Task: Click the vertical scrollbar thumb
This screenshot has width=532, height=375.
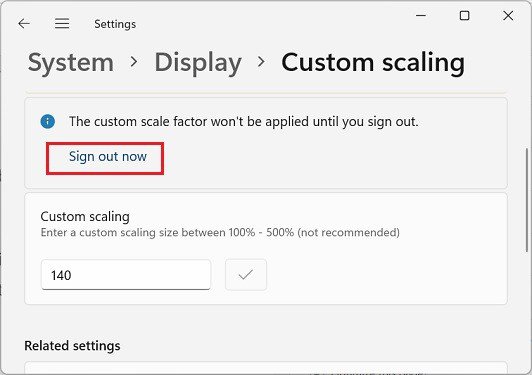Action: 527,200
